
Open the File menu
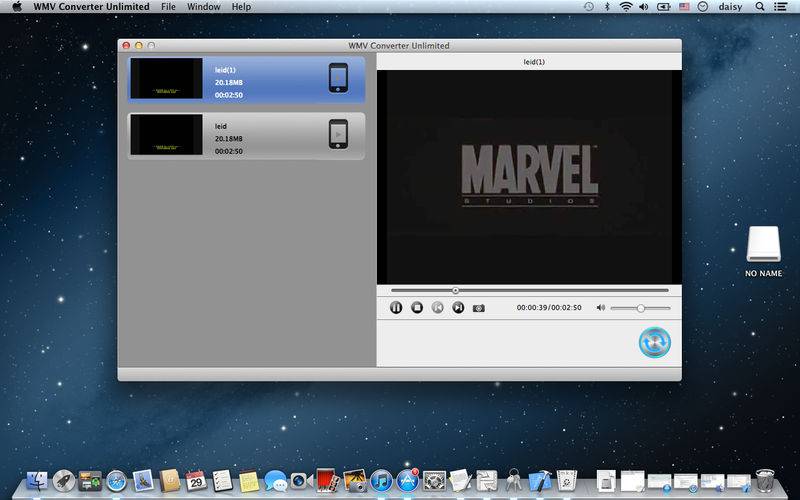(x=168, y=7)
